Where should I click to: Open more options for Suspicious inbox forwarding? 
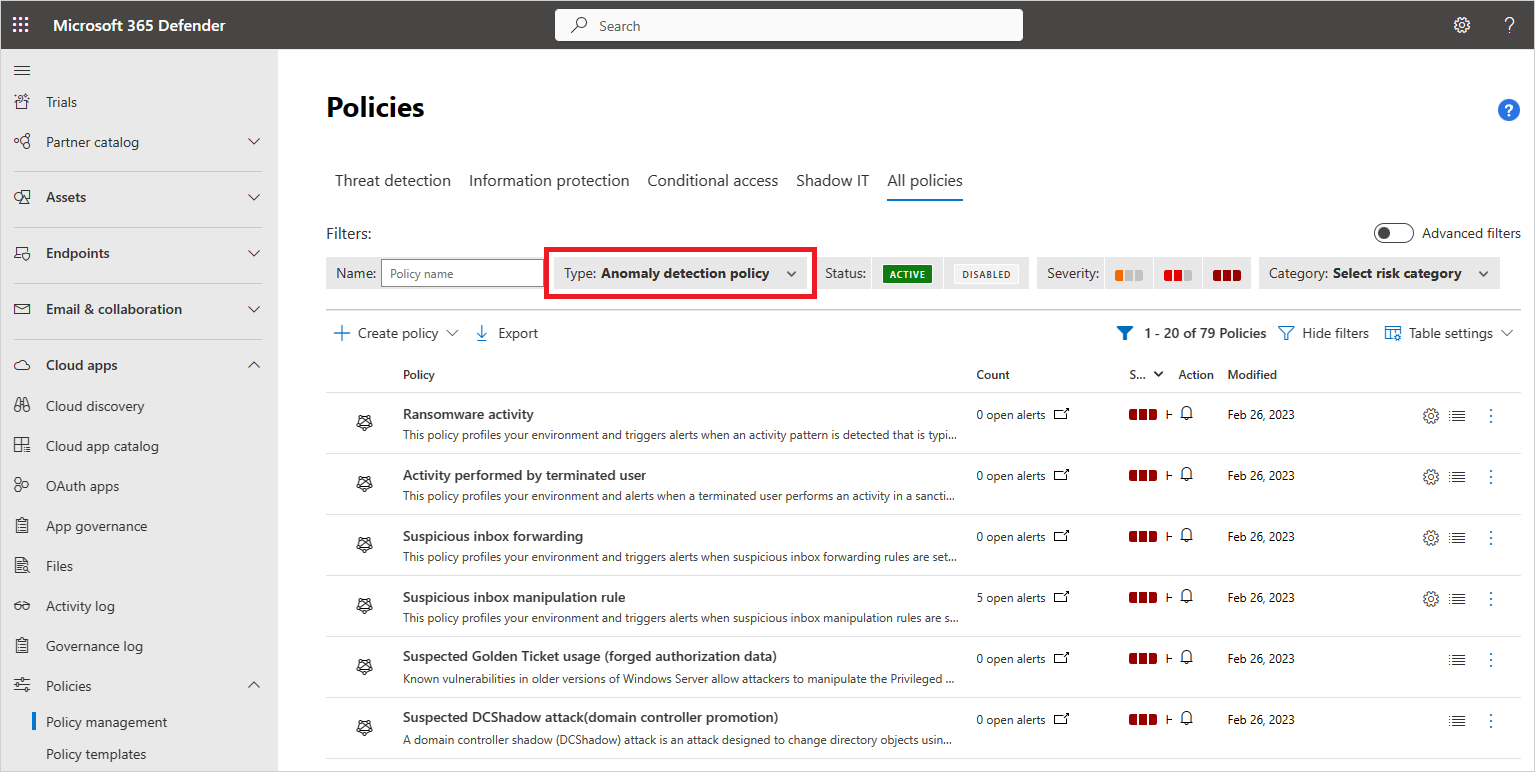point(1491,537)
